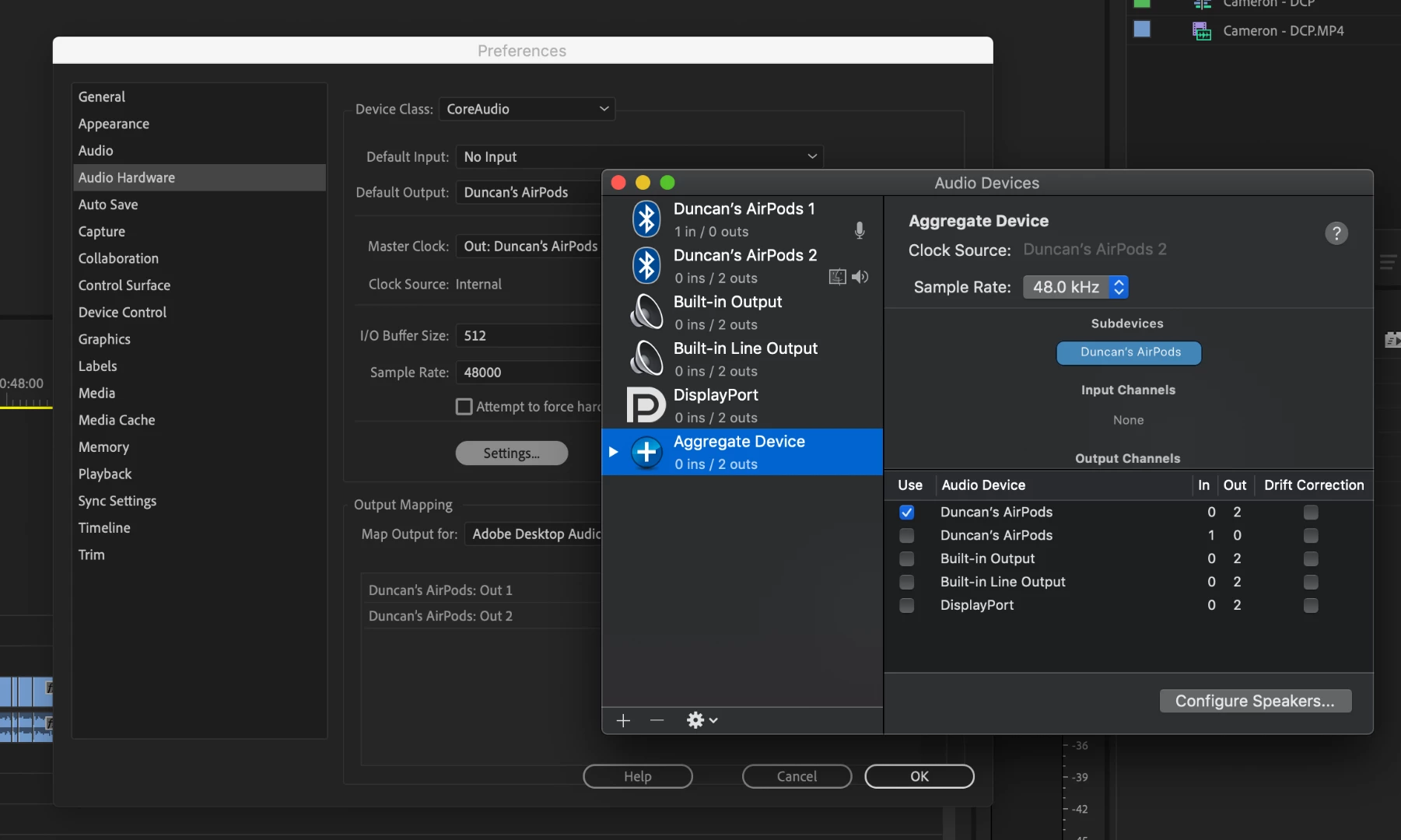Click the speaker icon for Built-in Line Output
Screen dimensions: 1401x840
[x=646, y=359]
